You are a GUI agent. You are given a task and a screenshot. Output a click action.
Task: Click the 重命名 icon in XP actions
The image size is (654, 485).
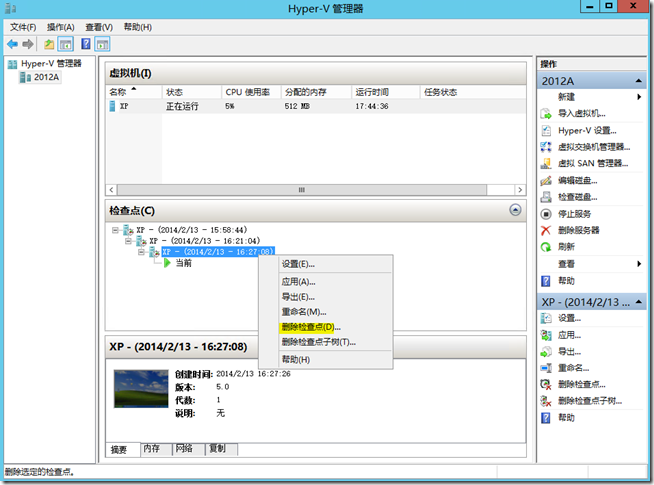pos(546,368)
